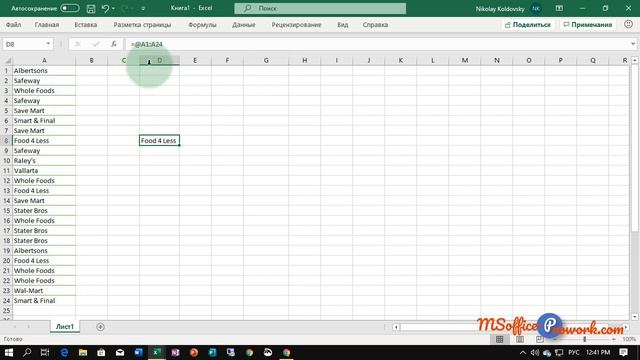
Task: Switch to Page Layout view icon
Action: [x=520, y=339]
